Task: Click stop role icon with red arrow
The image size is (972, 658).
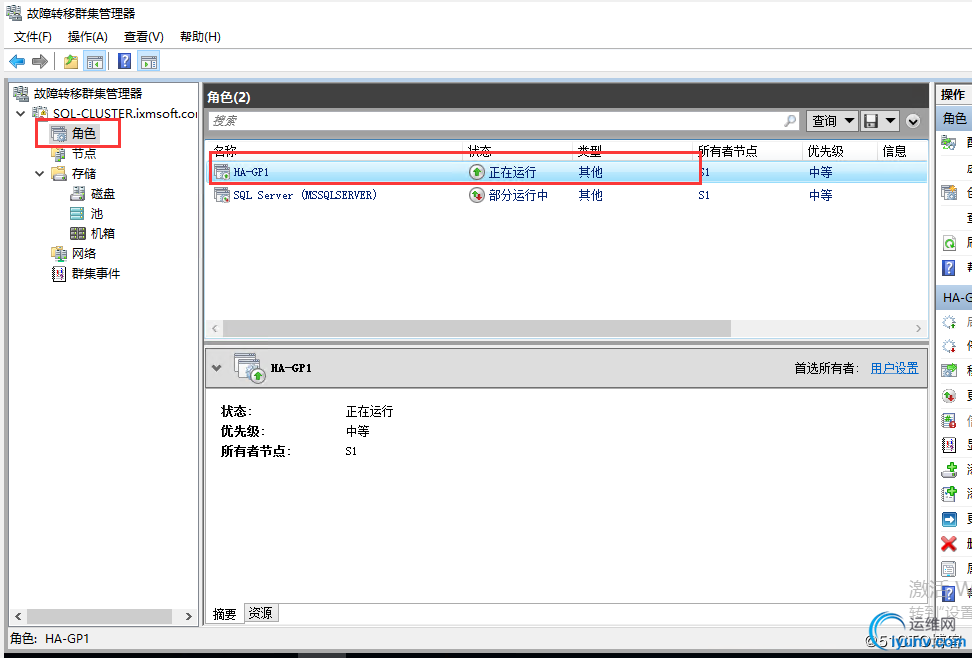Action: (949, 346)
